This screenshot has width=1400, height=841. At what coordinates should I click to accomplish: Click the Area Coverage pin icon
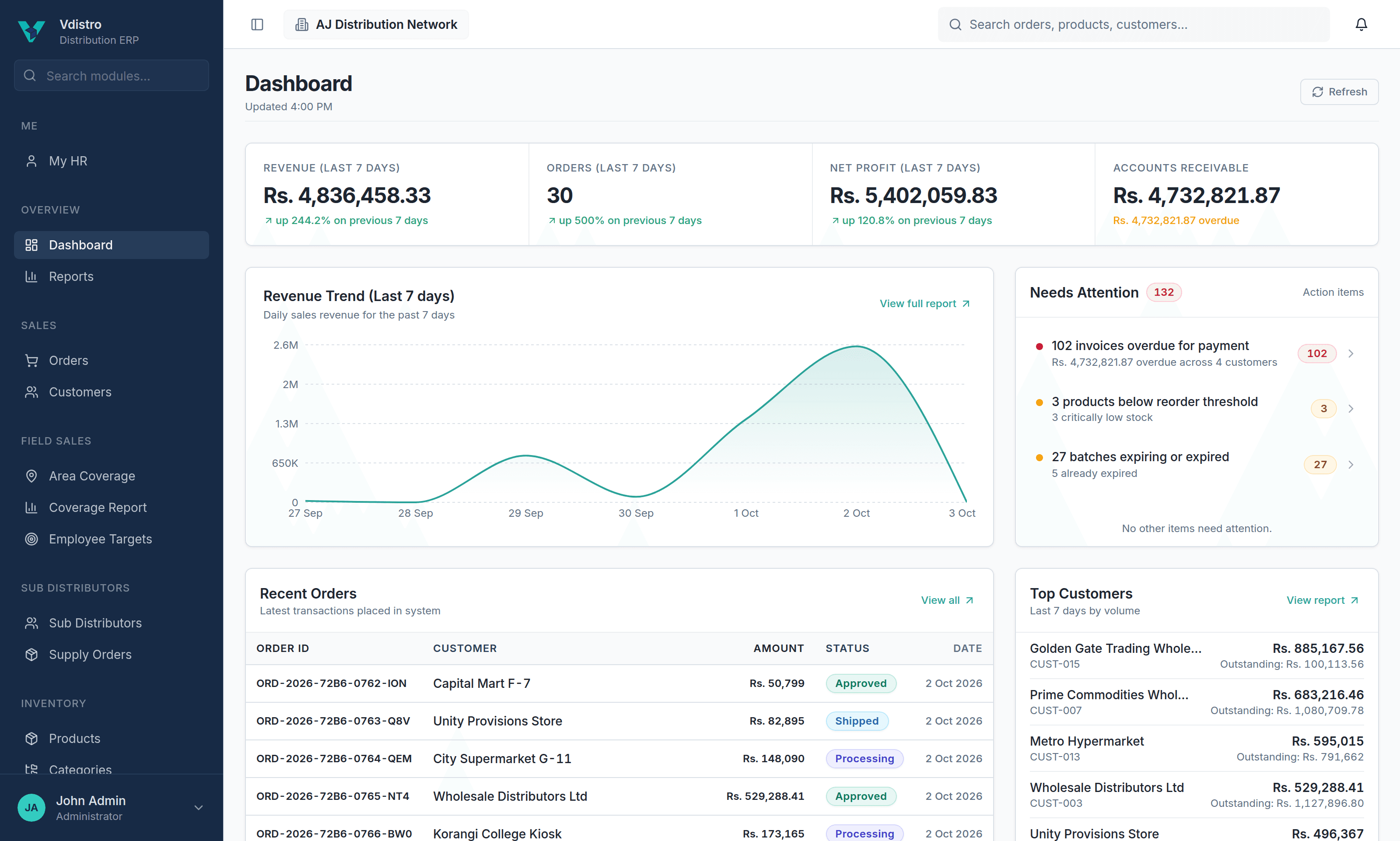click(32, 476)
